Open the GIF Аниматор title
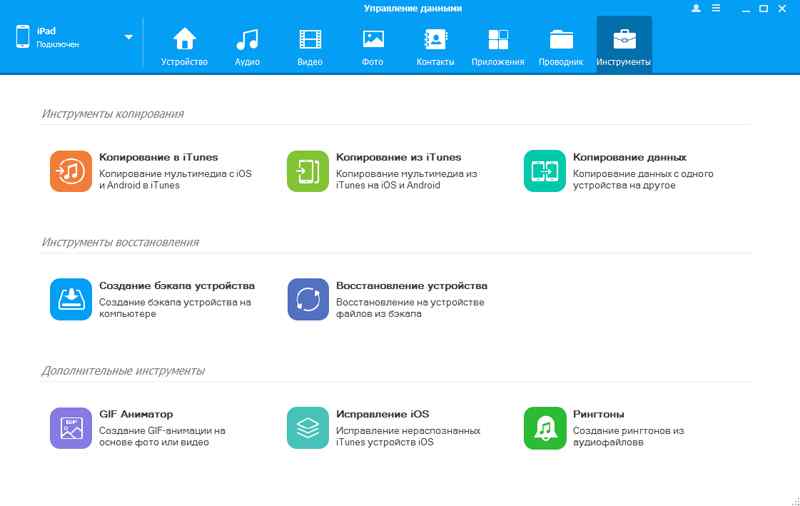Image resolution: width=800 pixels, height=506 pixels. pos(136,414)
